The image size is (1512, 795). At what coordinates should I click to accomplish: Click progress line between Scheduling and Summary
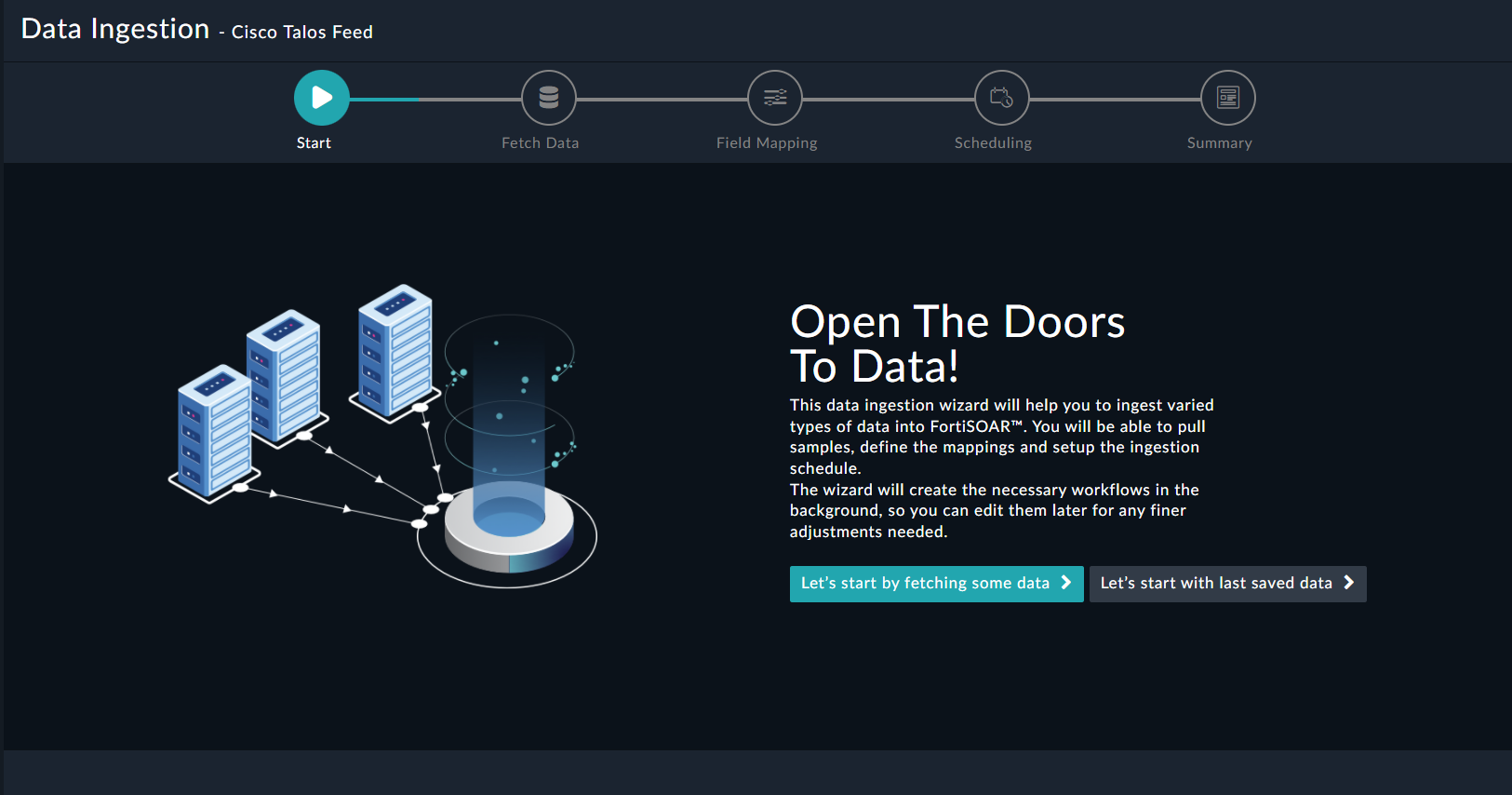pyautogui.click(x=1115, y=99)
